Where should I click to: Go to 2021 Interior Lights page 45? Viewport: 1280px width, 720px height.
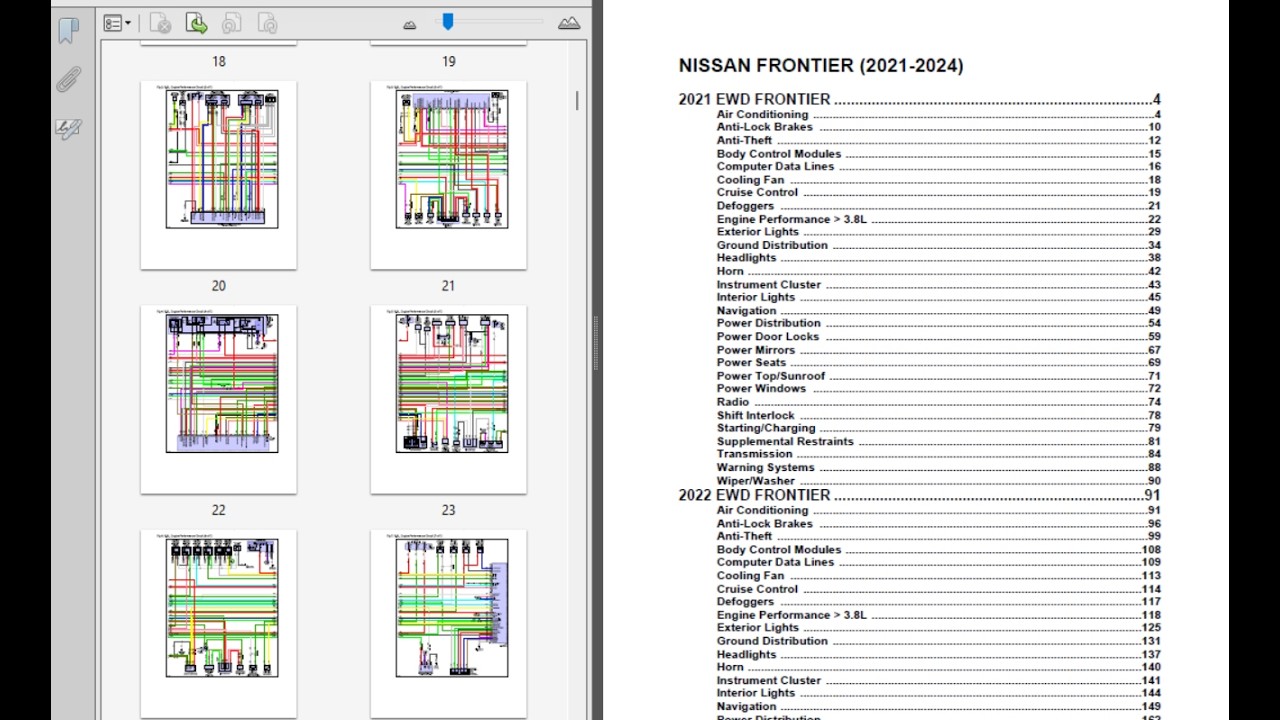[x=938, y=298]
